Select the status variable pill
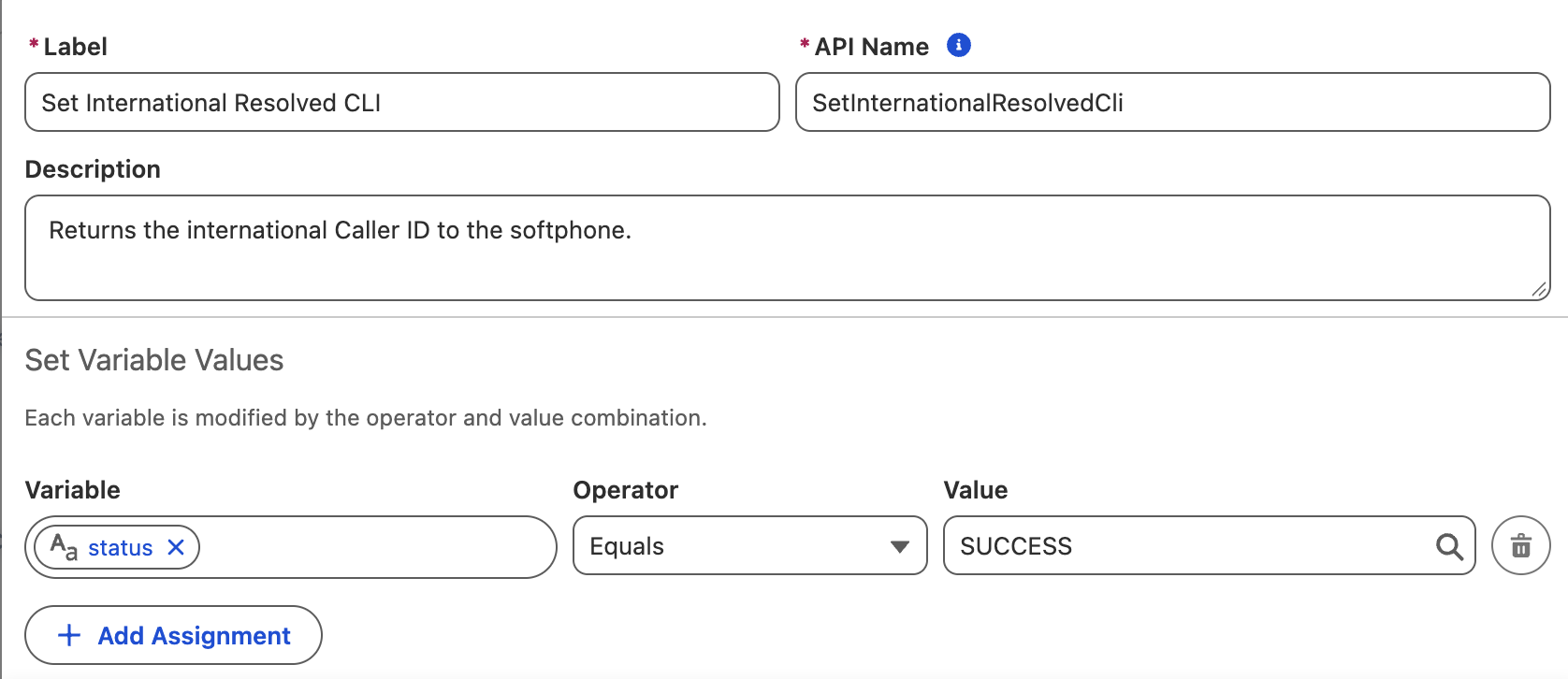The width and height of the screenshot is (1568, 679). click(117, 547)
